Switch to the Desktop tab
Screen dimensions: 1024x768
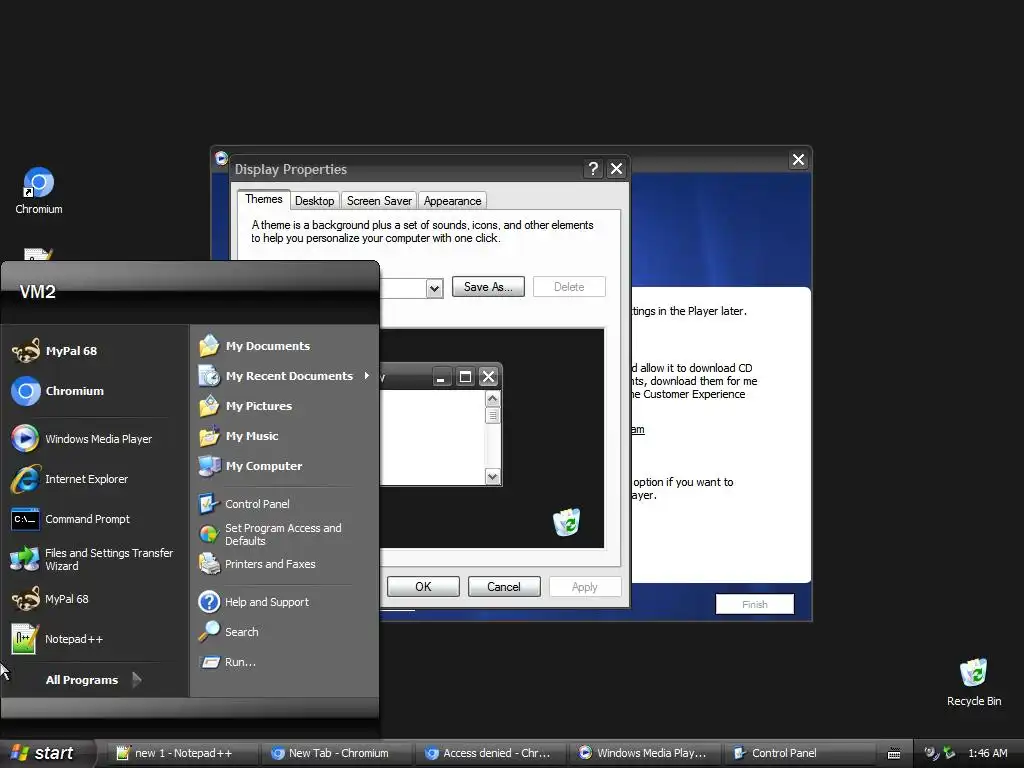(314, 201)
